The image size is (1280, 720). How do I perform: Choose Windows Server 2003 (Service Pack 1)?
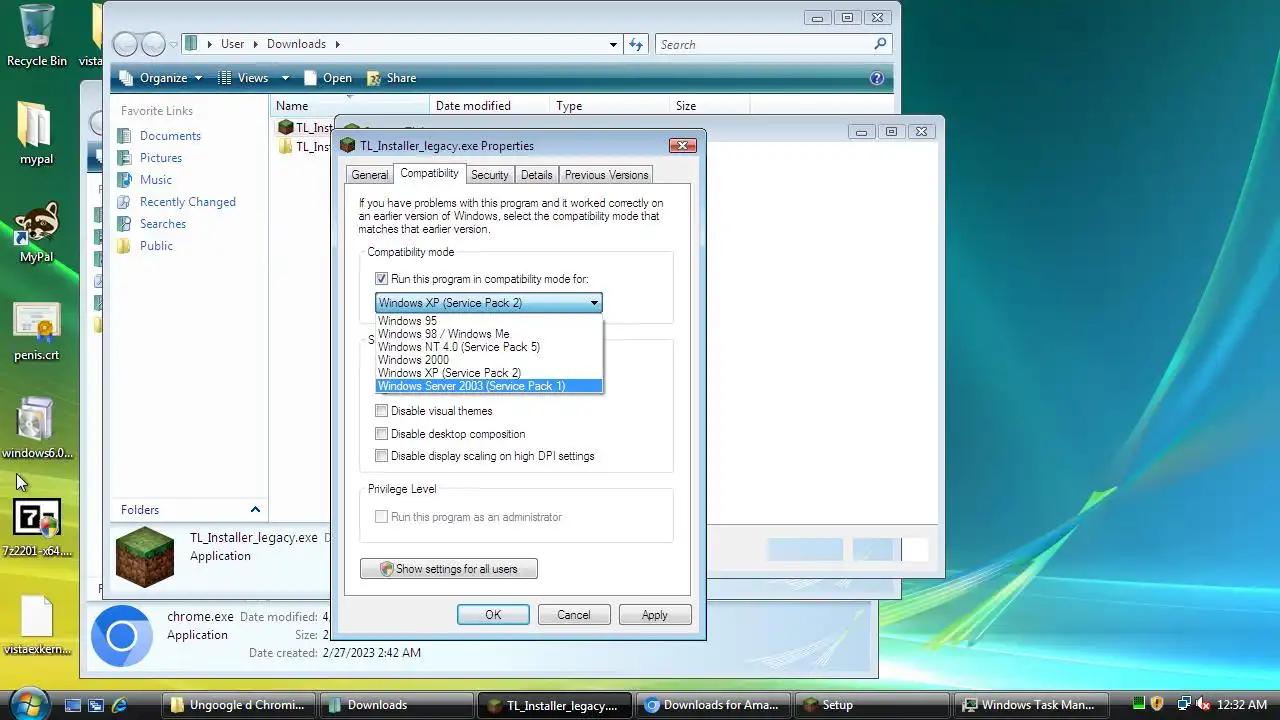pos(489,386)
